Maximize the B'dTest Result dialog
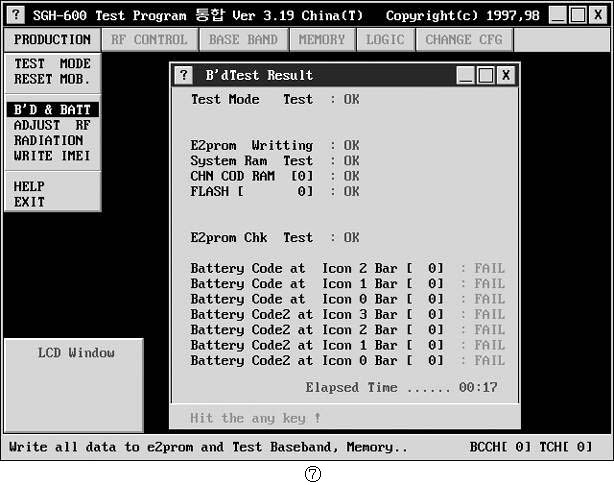This screenshot has height=485, width=614. [486, 75]
